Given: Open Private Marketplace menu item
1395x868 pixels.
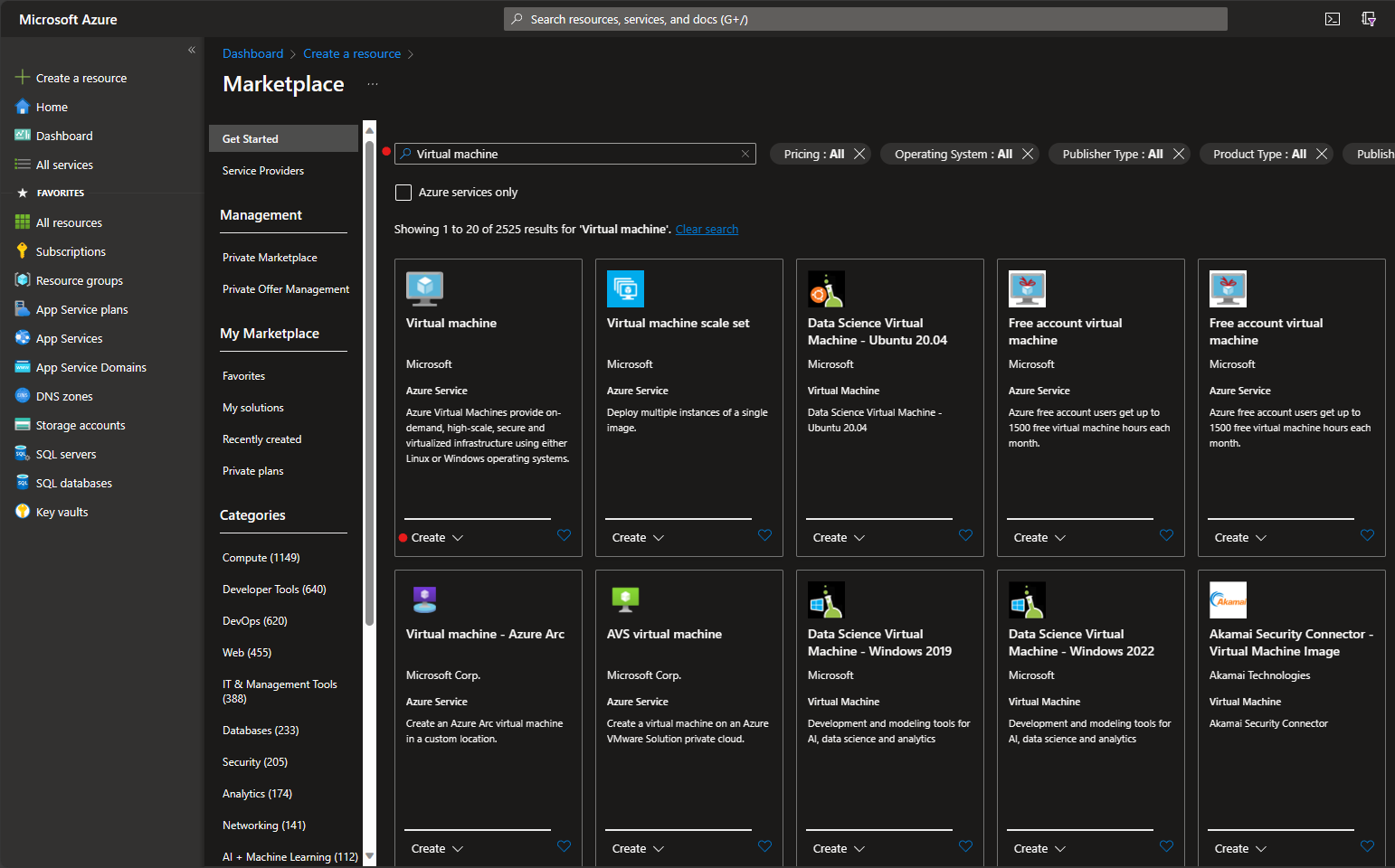Looking at the screenshot, I should click(270, 258).
